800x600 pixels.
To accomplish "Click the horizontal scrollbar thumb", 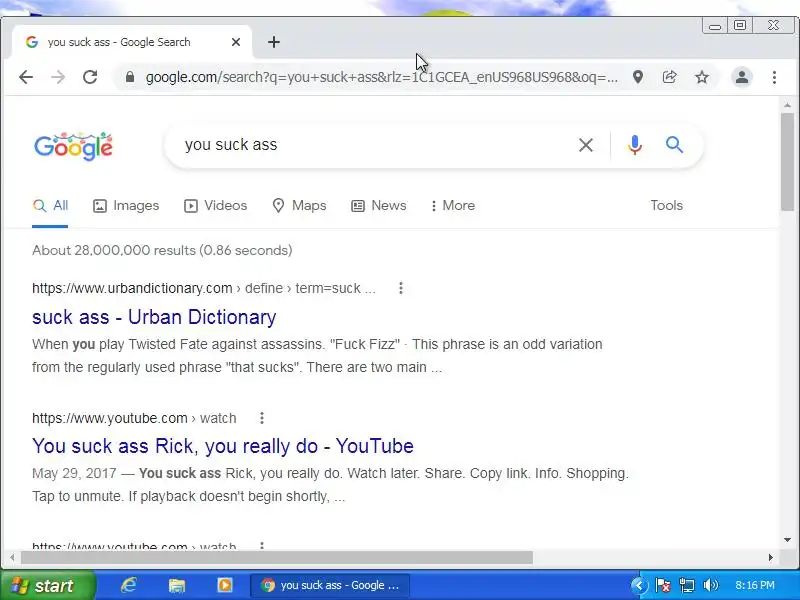I will 277,558.
